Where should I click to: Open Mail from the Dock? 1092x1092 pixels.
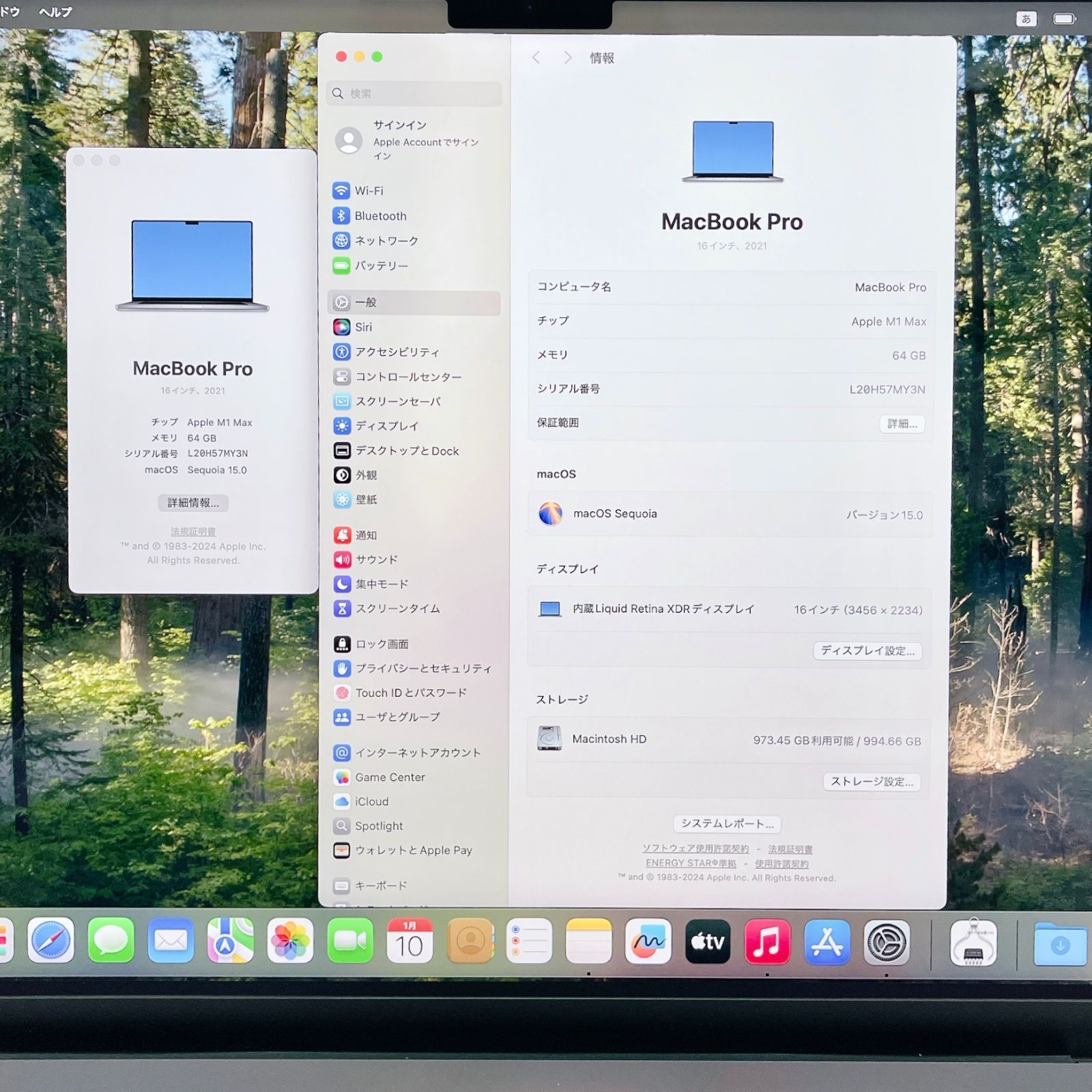point(171,941)
